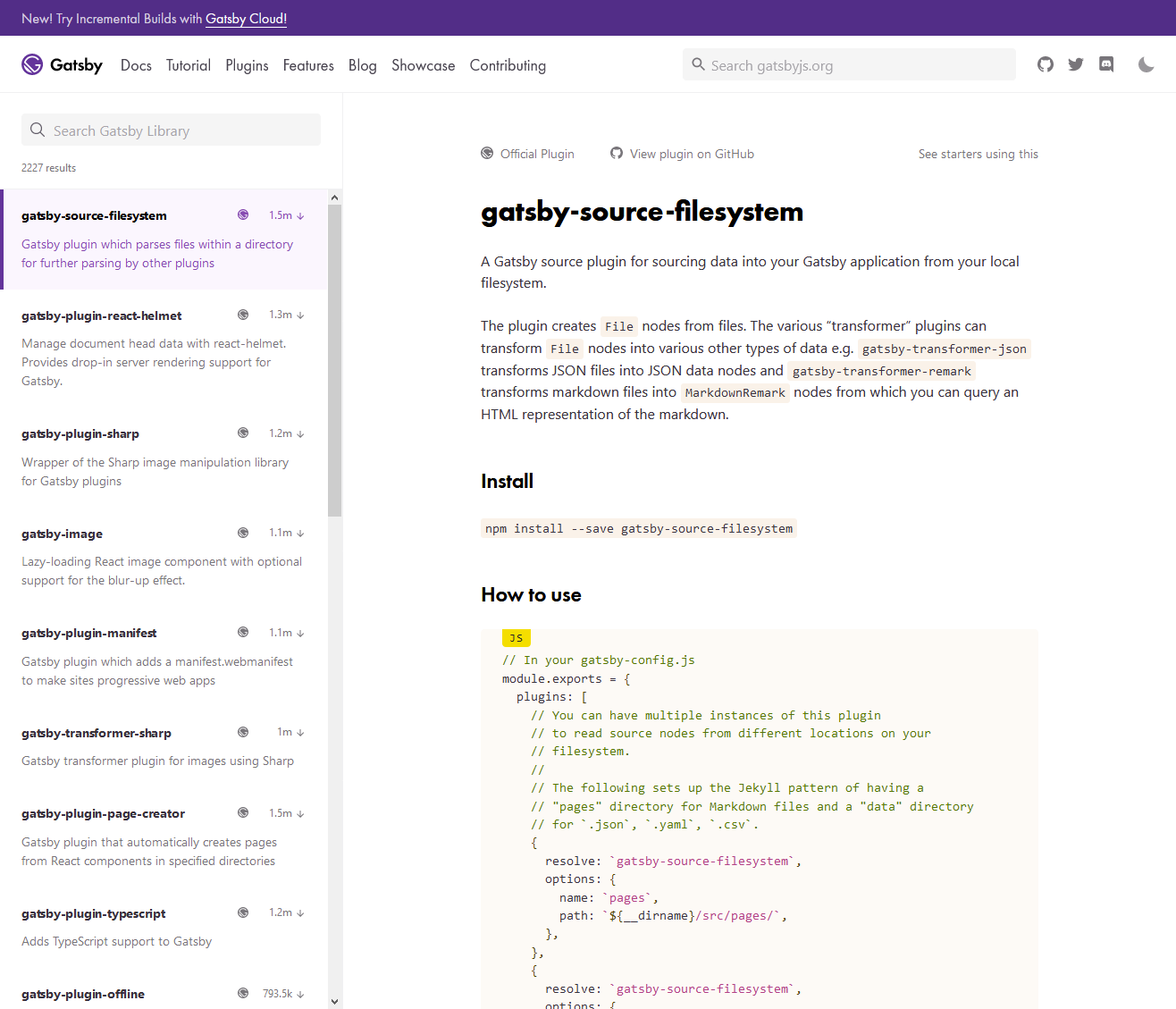Select gatsby-transformer-sharp in plugin list
The image size is (1176, 1009).
point(97,733)
